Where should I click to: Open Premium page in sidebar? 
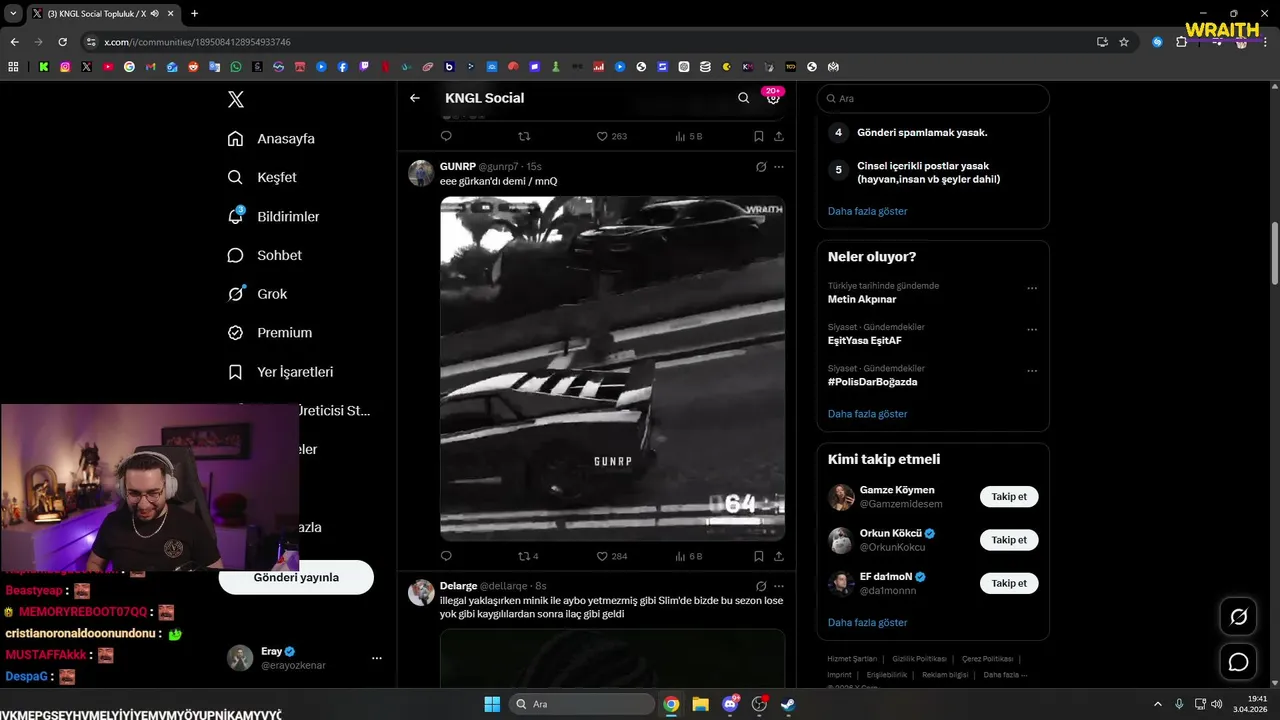(x=269, y=333)
